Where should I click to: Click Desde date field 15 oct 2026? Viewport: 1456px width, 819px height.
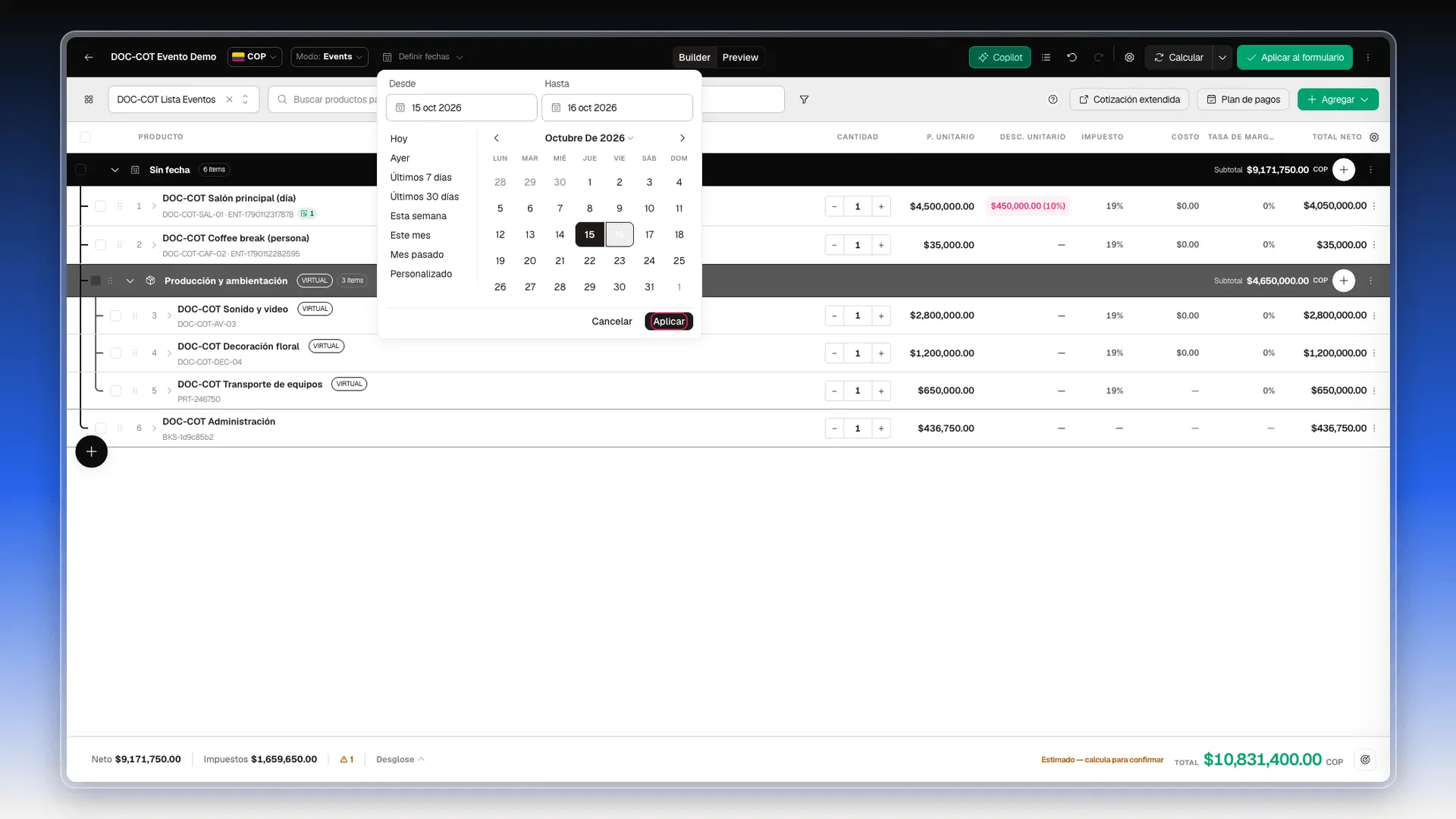coord(461,108)
